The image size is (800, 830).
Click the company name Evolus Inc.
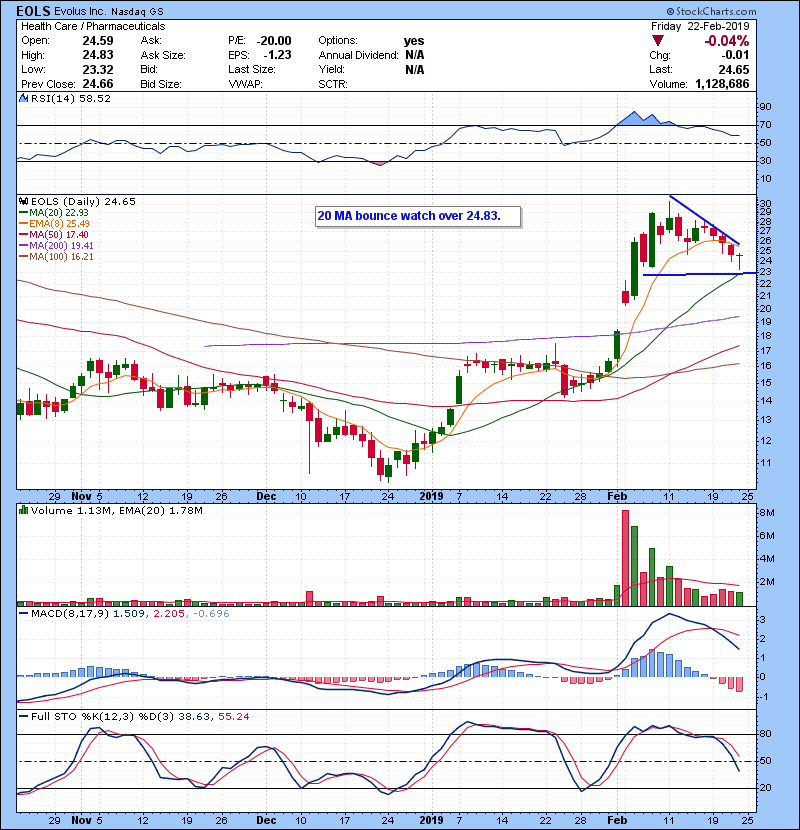click(x=80, y=11)
